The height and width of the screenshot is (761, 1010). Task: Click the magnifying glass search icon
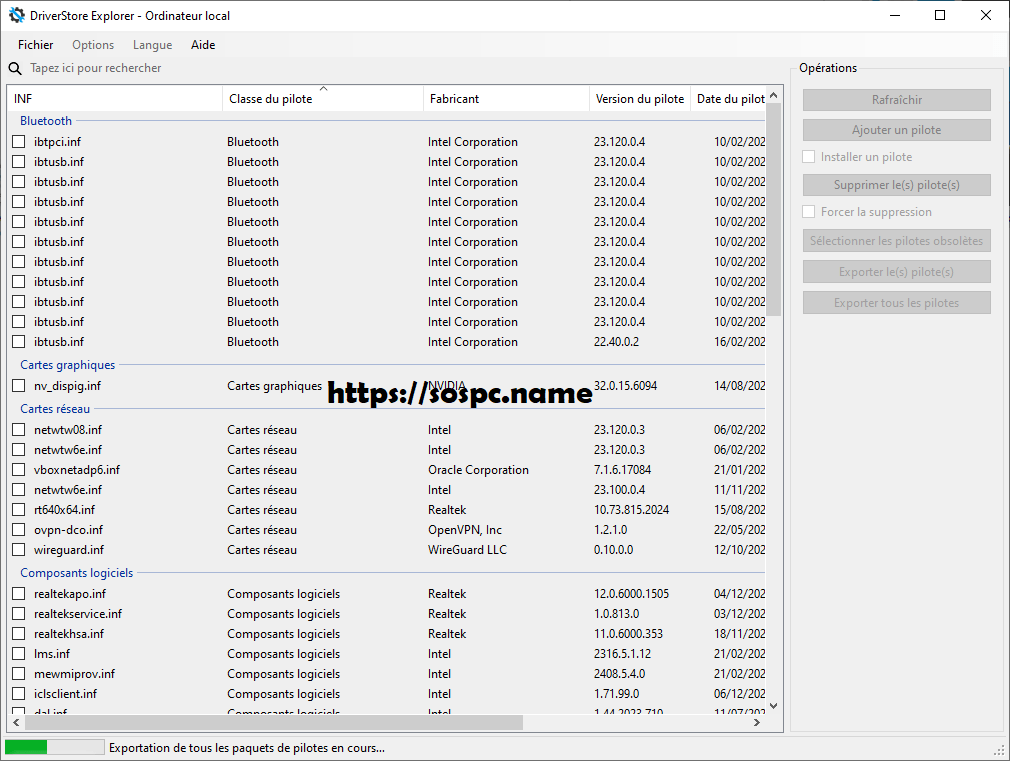coord(15,68)
